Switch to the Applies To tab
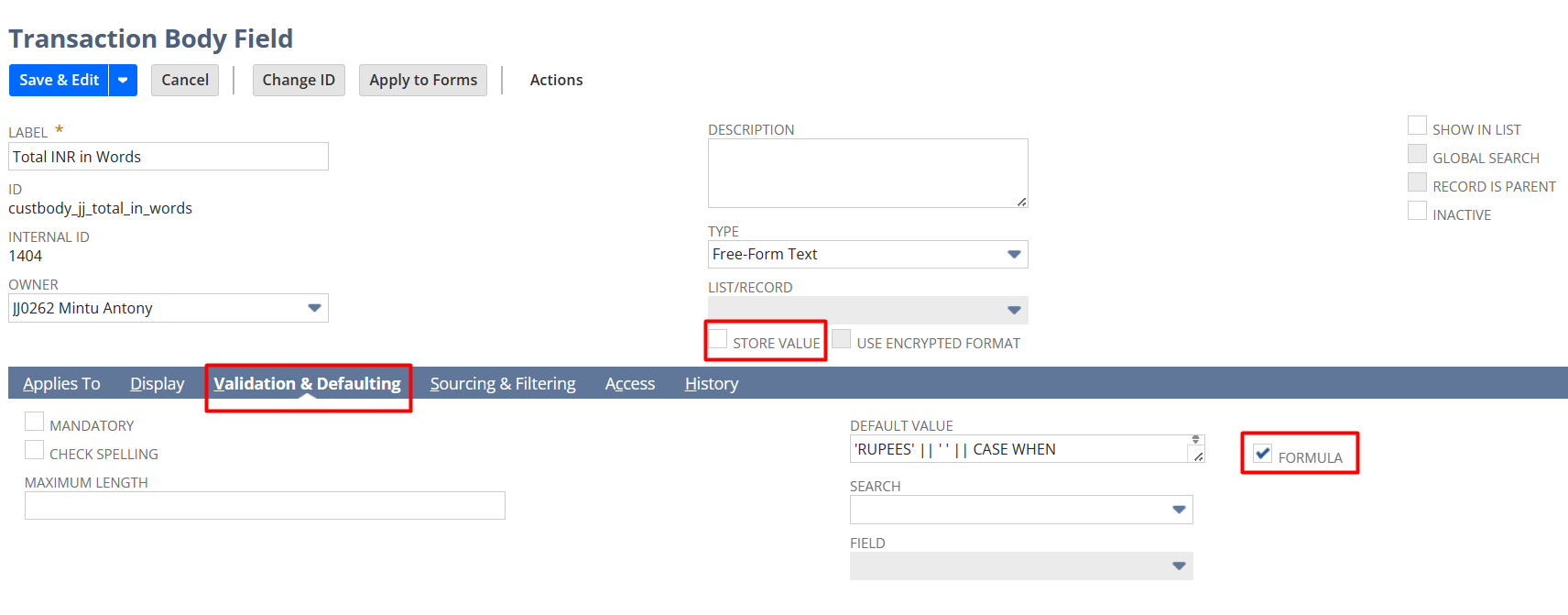The image size is (1568, 615). pos(61,384)
